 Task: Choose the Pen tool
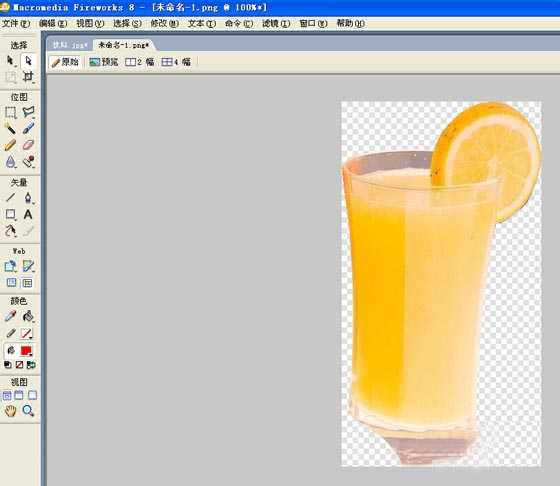[x=28, y=198]
